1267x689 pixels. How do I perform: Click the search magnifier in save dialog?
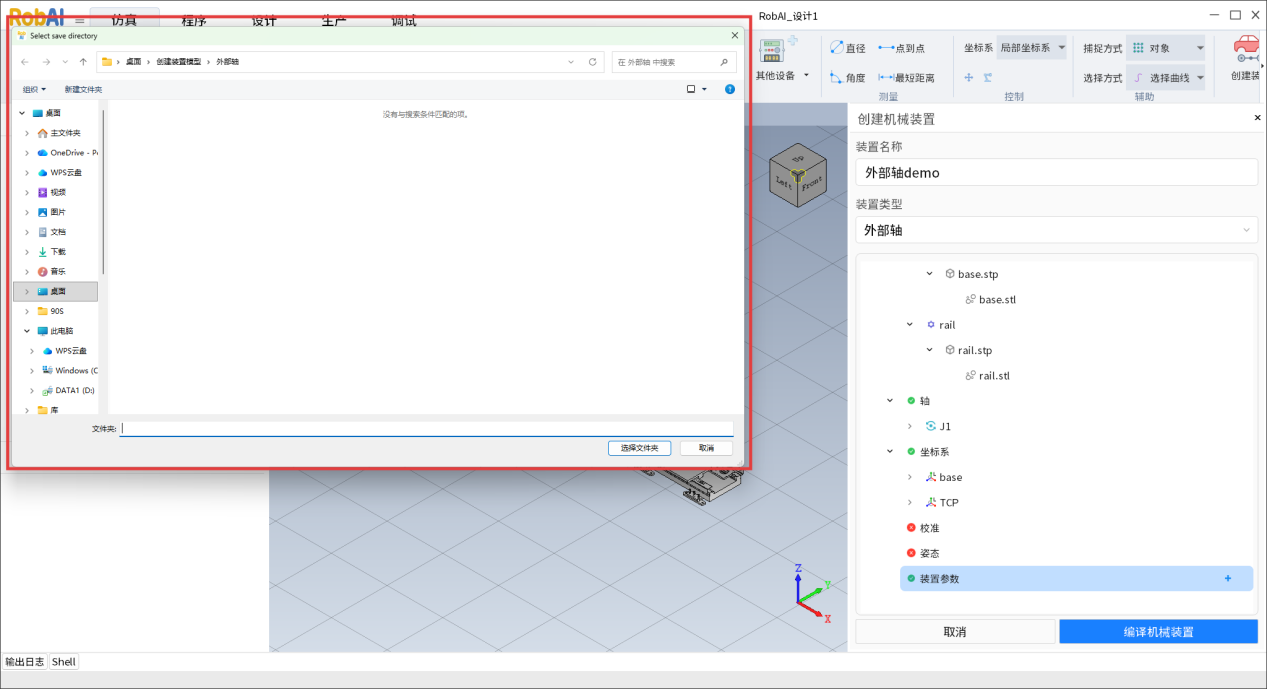724,62
